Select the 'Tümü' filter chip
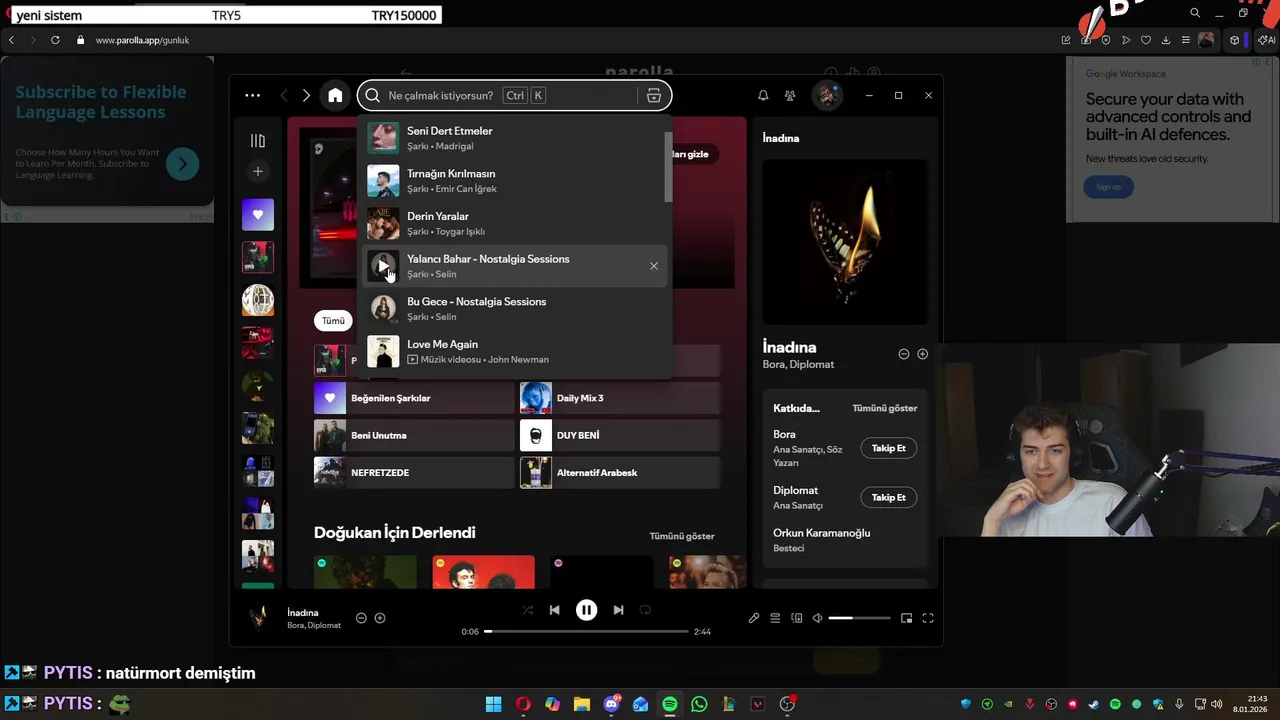Viewport: 1280px width, 720px height. coord(333,321)
